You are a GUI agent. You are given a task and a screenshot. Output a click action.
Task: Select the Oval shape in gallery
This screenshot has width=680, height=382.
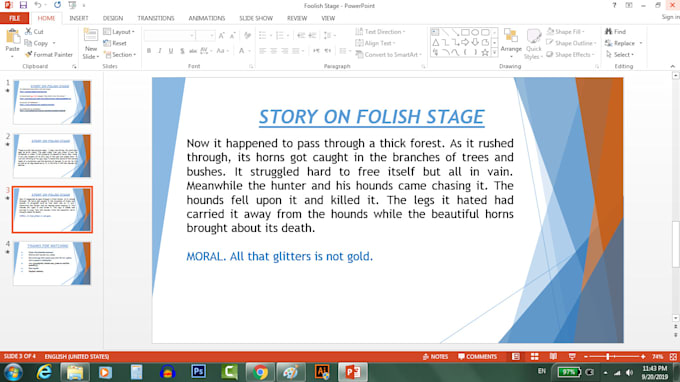[x=475, y=33]
